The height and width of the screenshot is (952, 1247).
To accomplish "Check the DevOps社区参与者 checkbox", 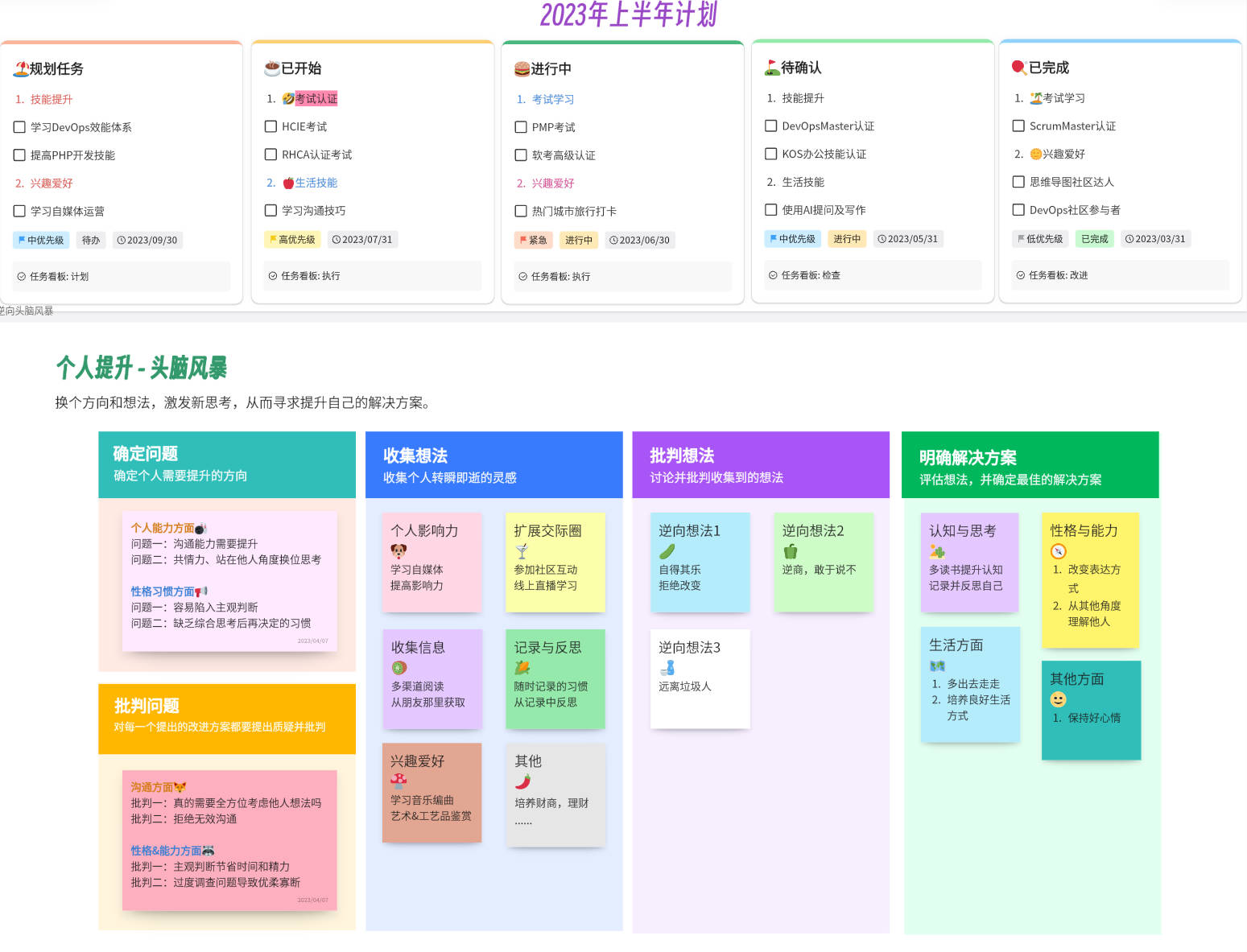I will click(x=1018, y=209).
